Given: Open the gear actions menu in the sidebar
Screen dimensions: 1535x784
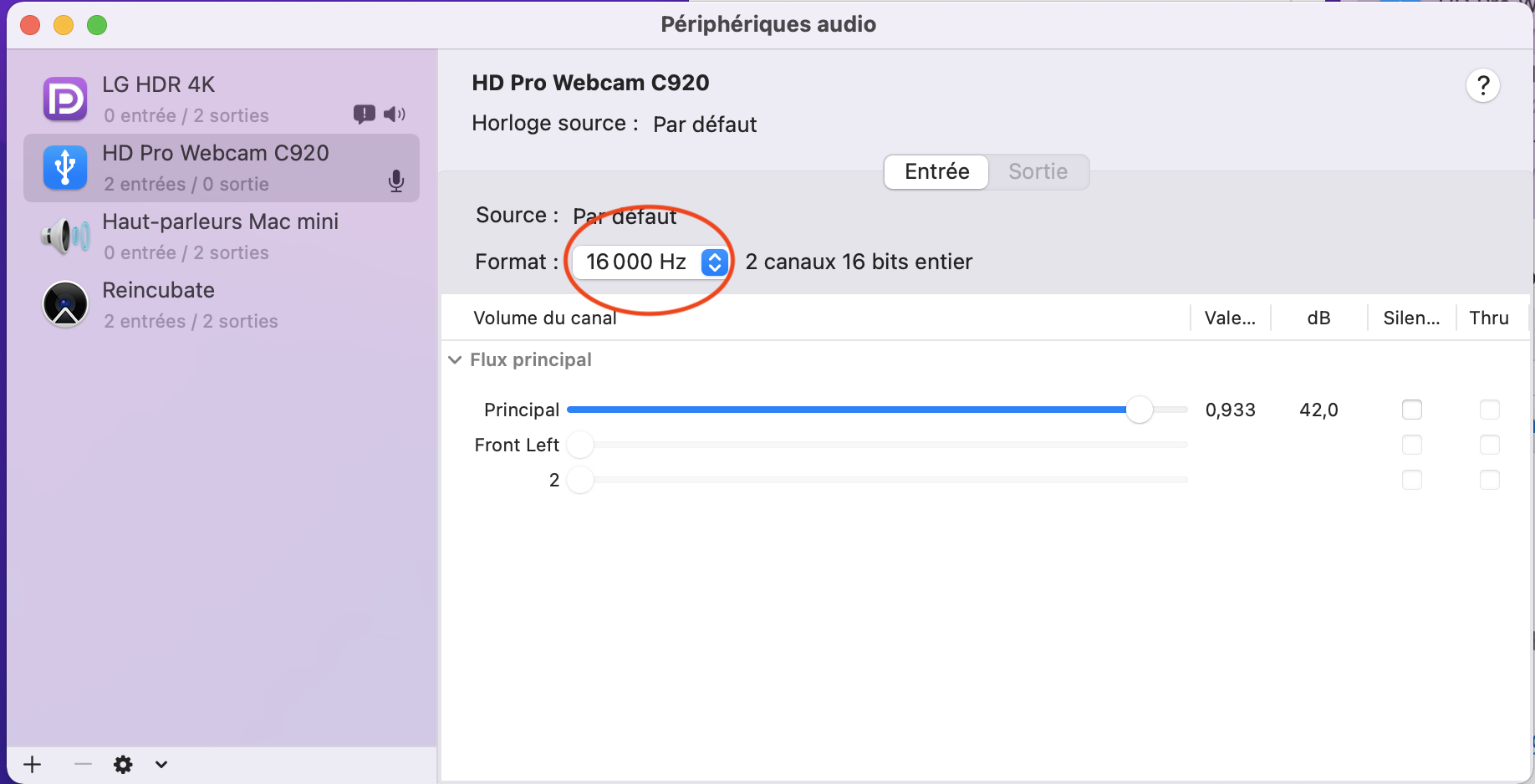Looking at the screenshot, I should coord(123,764).
